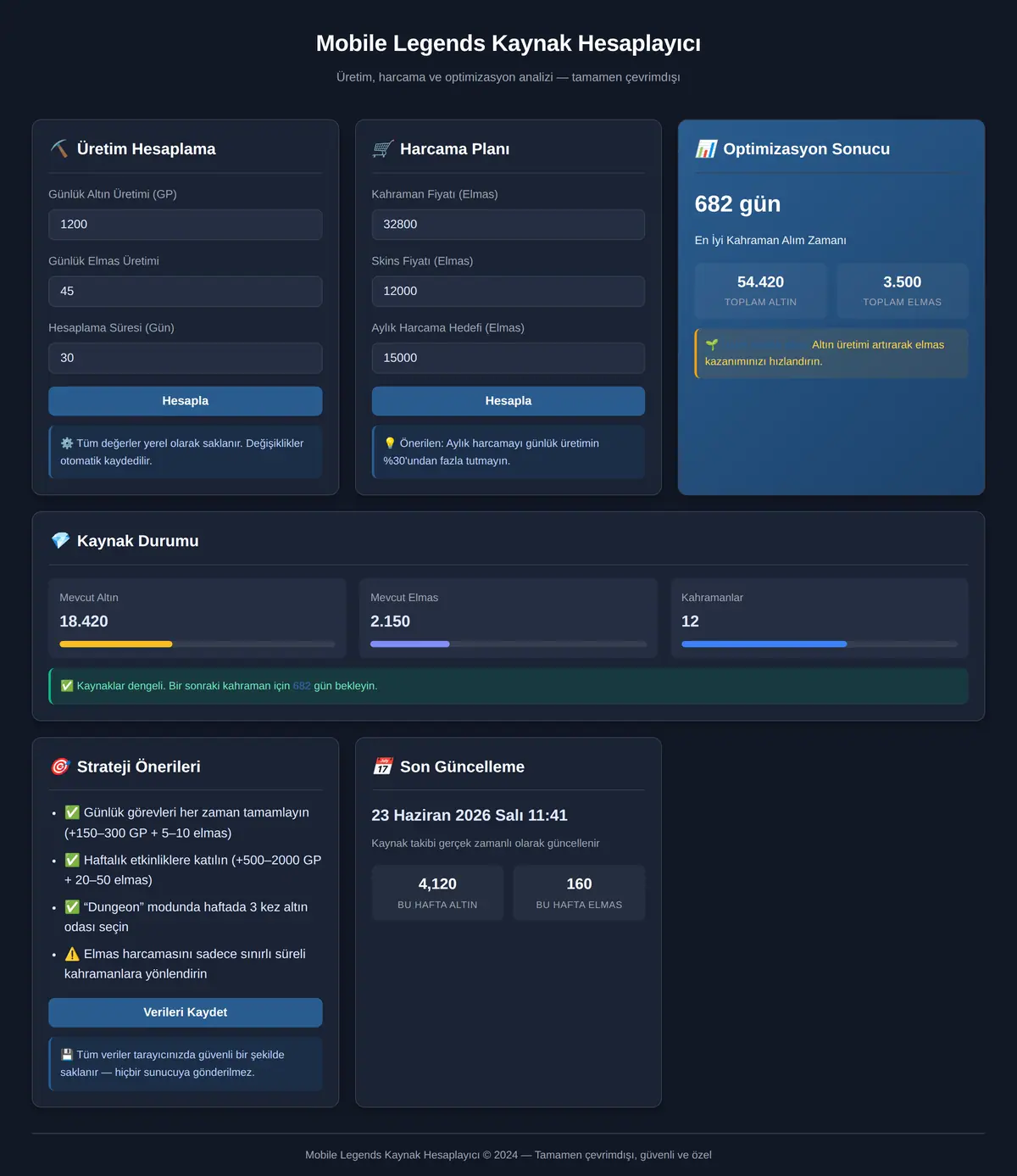Save data with the Verileri Kaydet button
This screenshot has height=1176, width=1017.
pyautogui.click(x=186, y=1012)
